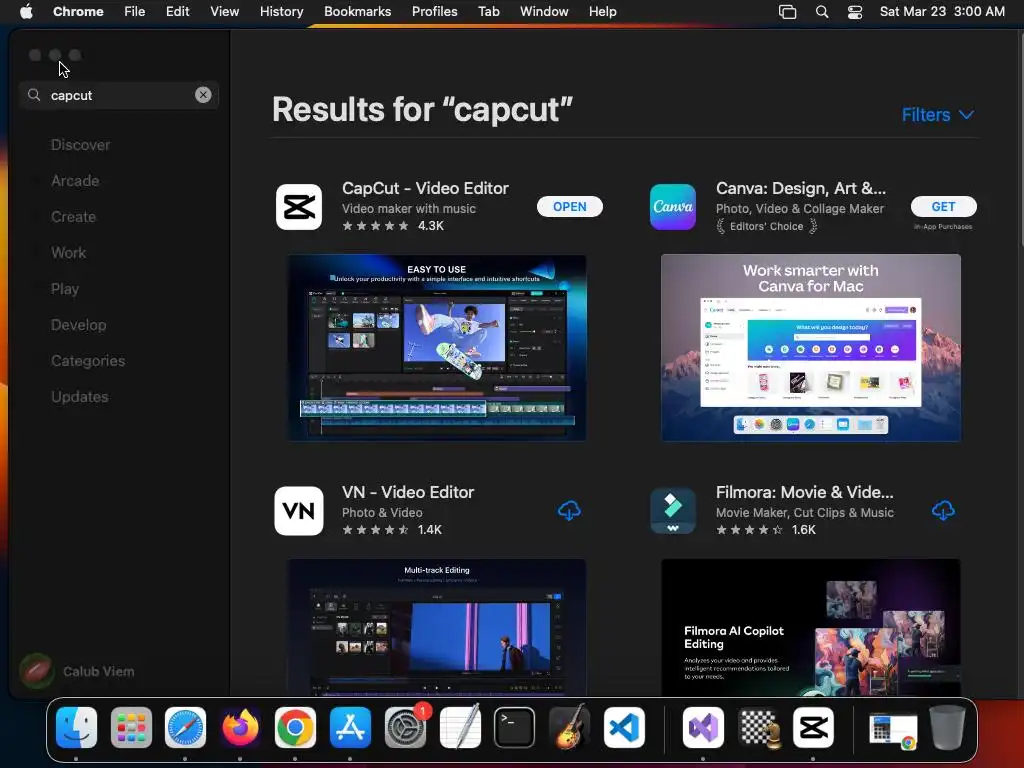The image size is (1024, 768).
Task: Open Filmora AI Copilot Editing screenshot
Action: [x=810, y=628]
